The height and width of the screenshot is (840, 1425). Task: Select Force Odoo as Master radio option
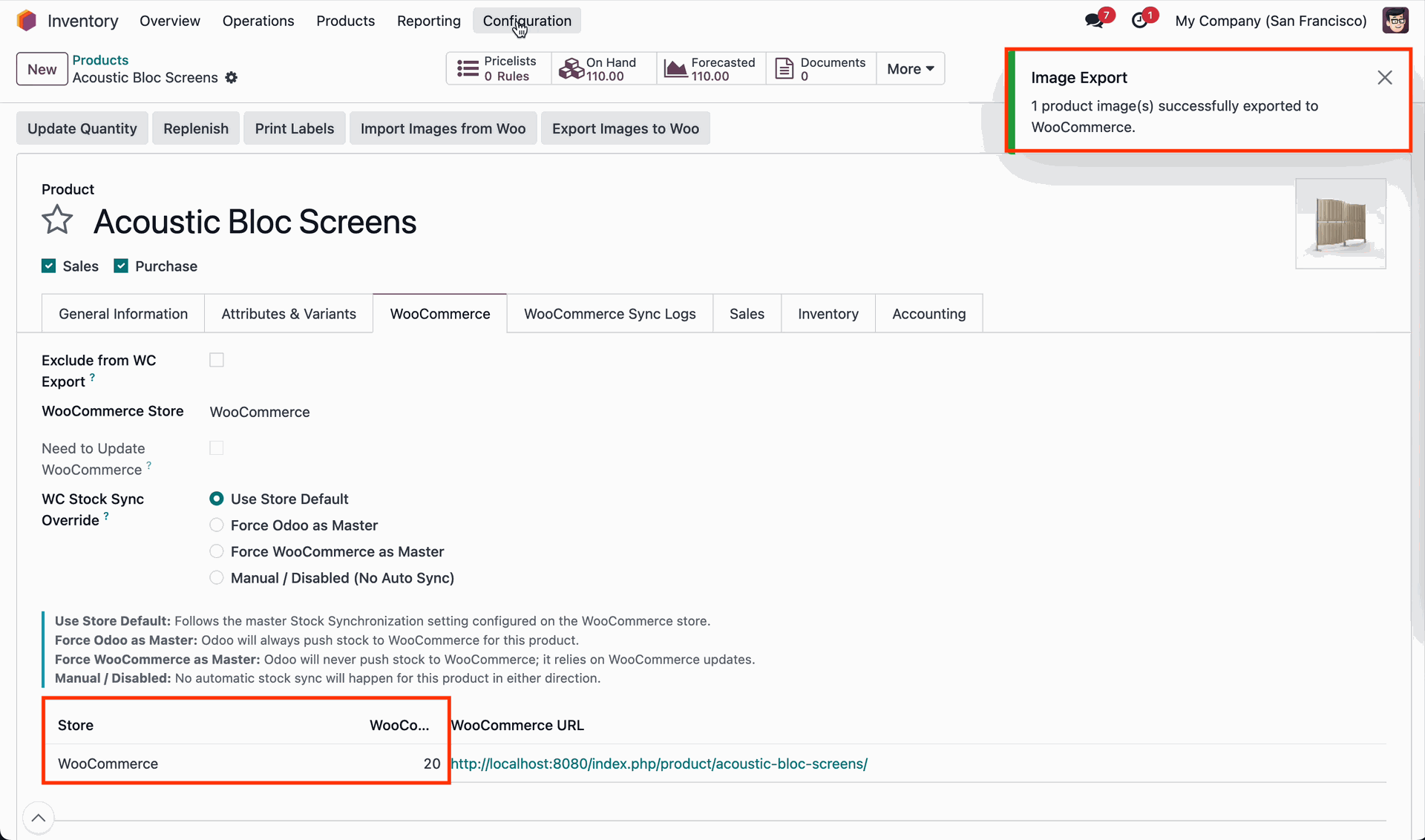[217, 525]
